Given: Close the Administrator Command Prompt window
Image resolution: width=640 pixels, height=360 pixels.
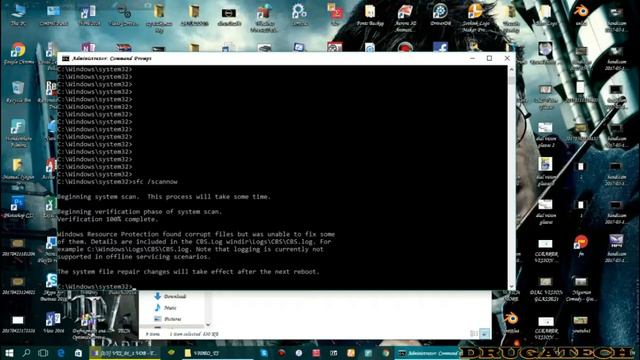Looking at the screenshot, I should [507, 58].
